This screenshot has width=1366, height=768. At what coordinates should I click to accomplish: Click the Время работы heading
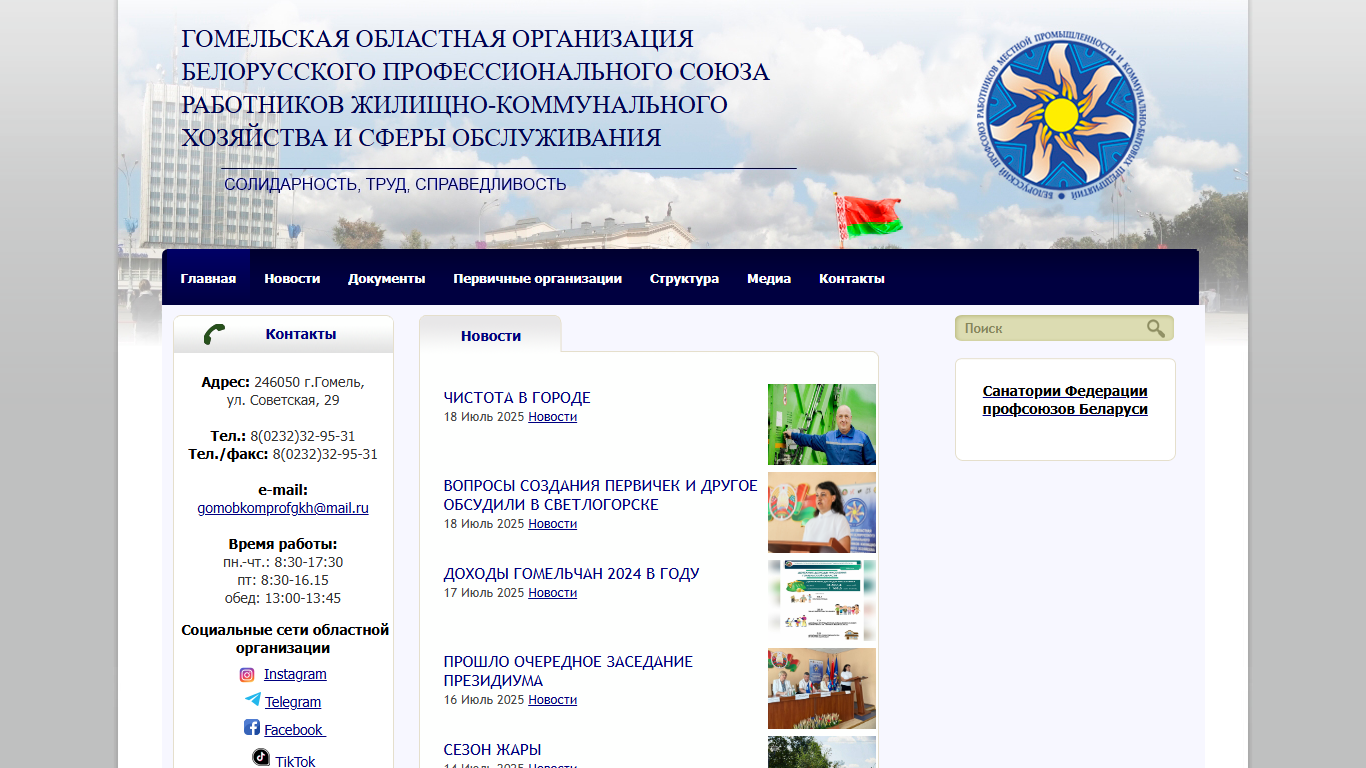click(x=283, y=544)
